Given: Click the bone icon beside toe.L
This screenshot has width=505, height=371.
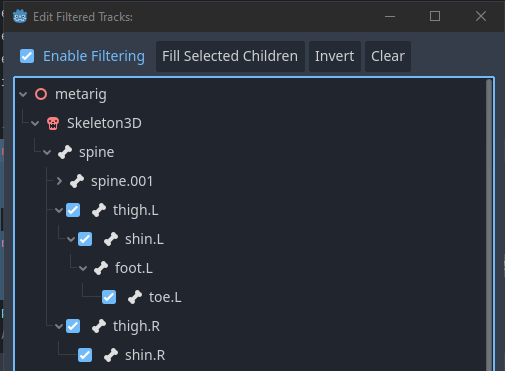Looking at the screenshot, I should coord(135,297).
